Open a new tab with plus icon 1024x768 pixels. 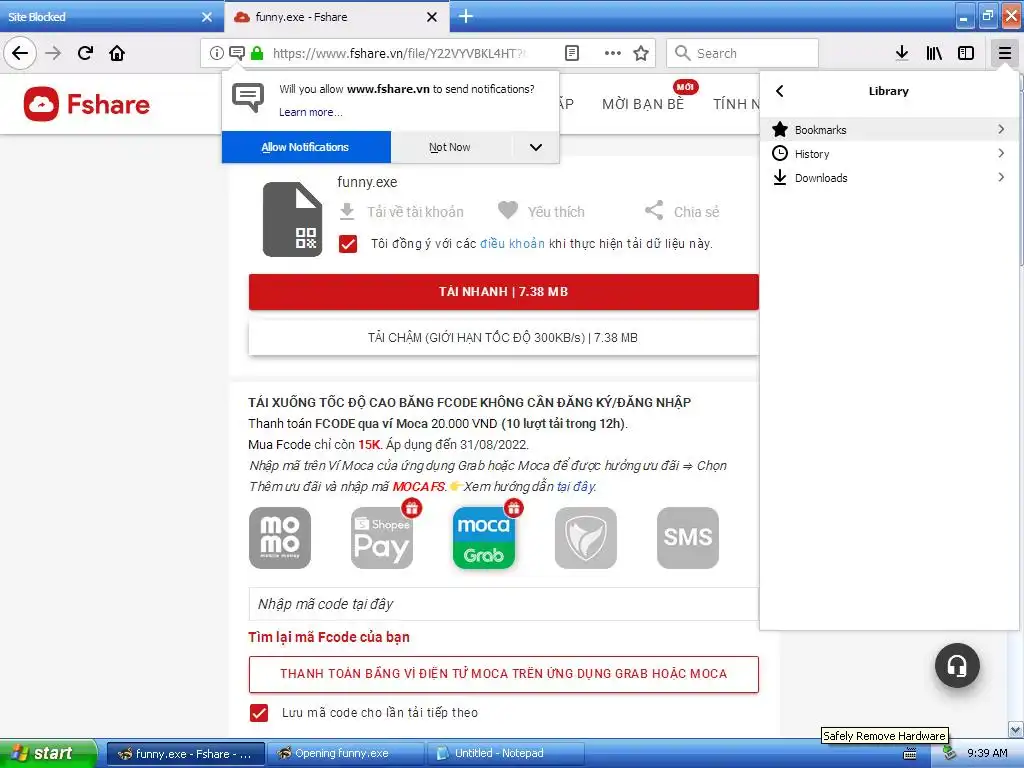pos(466,16)
